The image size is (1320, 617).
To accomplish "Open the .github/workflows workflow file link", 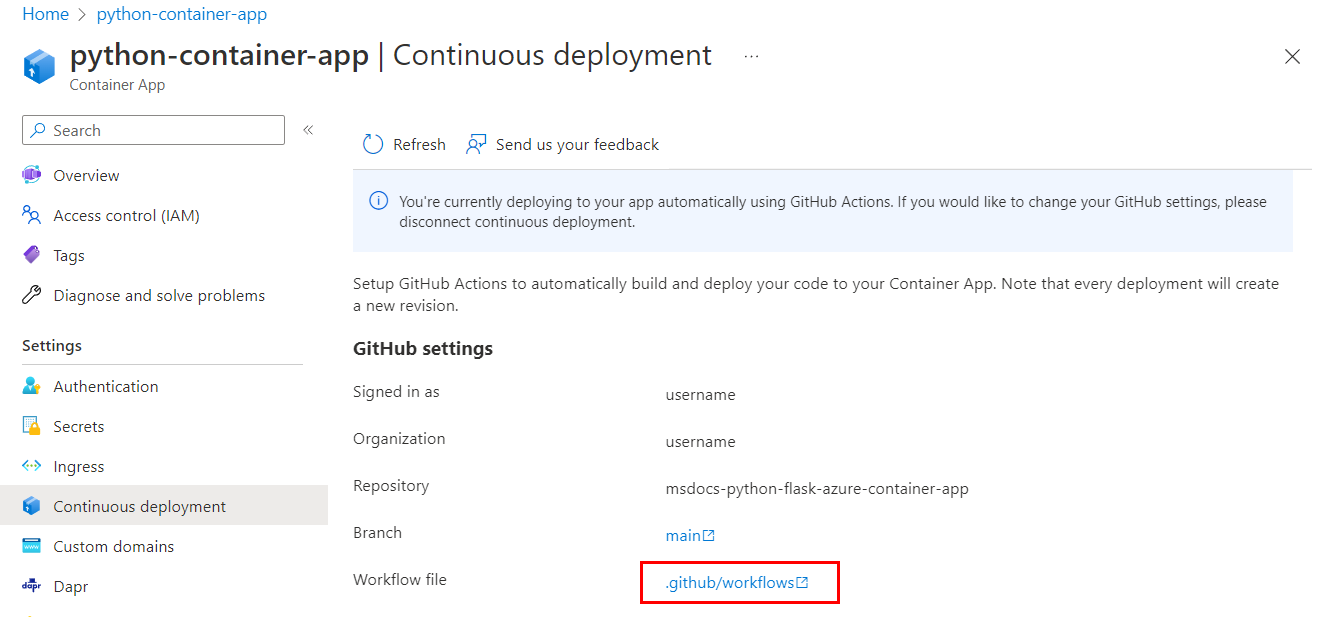I will click(x=739, y=581).
